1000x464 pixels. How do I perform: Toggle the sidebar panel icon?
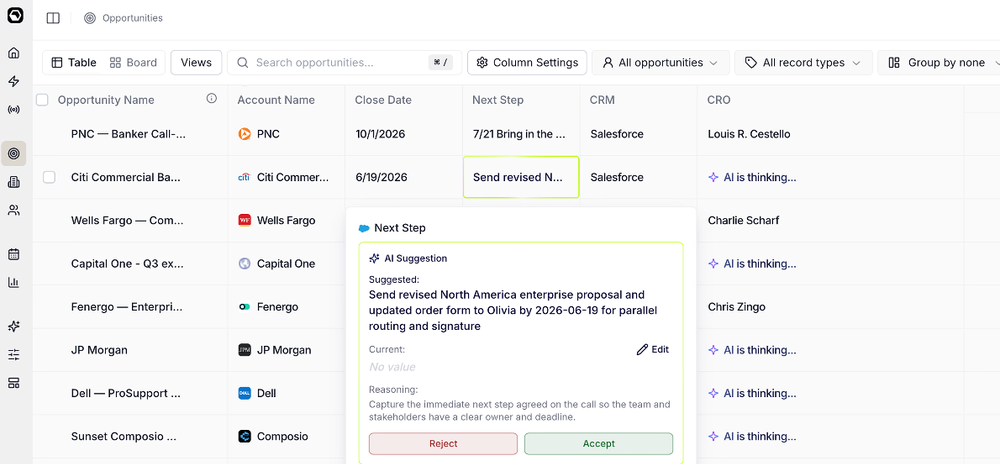54,18
